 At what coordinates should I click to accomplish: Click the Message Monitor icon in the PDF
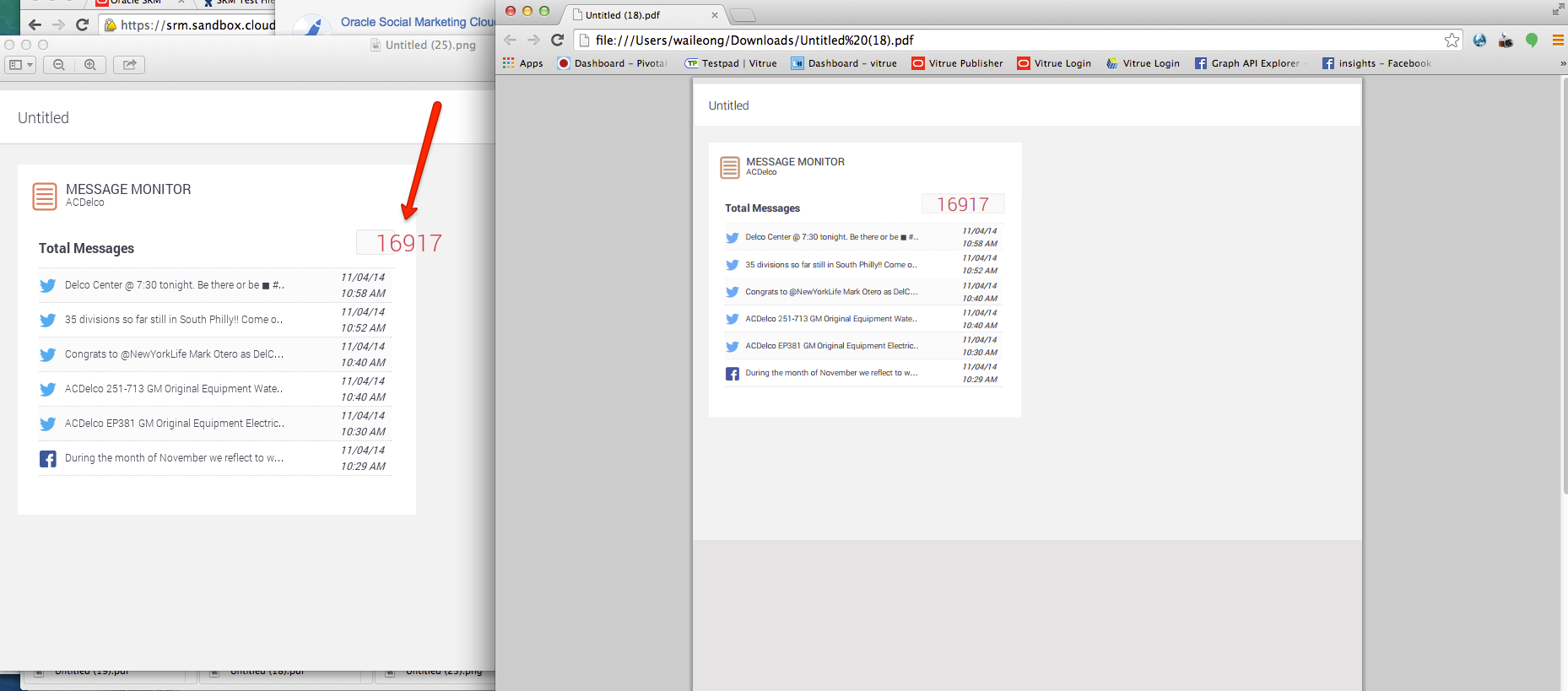coord(730,167)
